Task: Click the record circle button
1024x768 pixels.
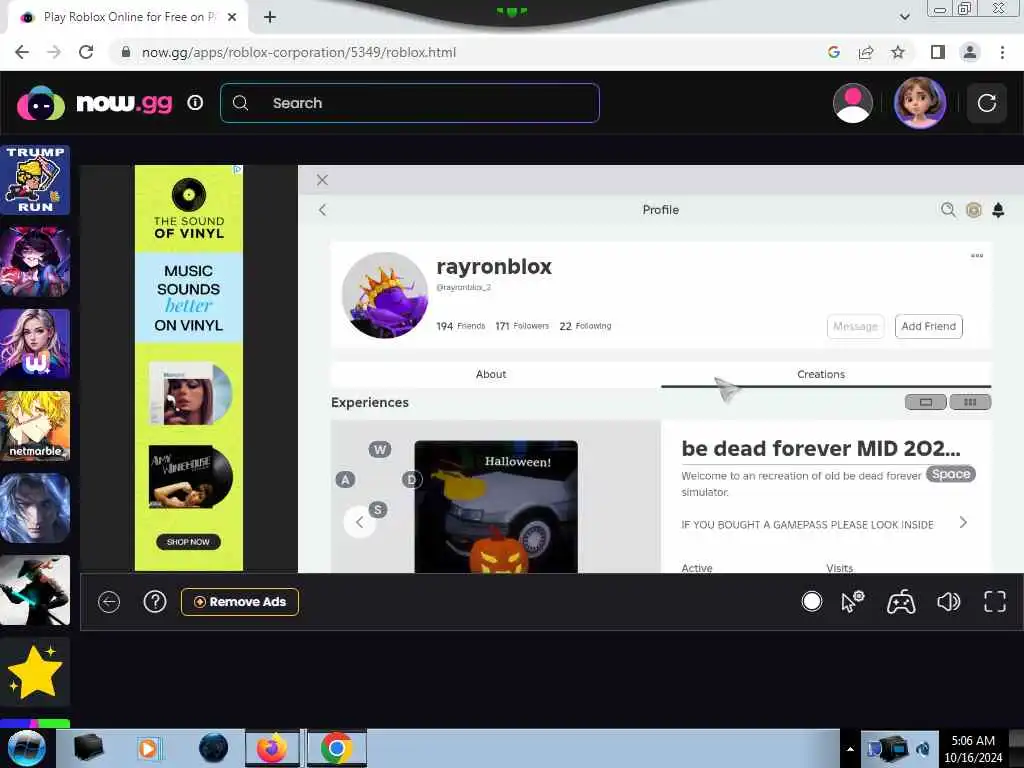Action: pos(812,601)
